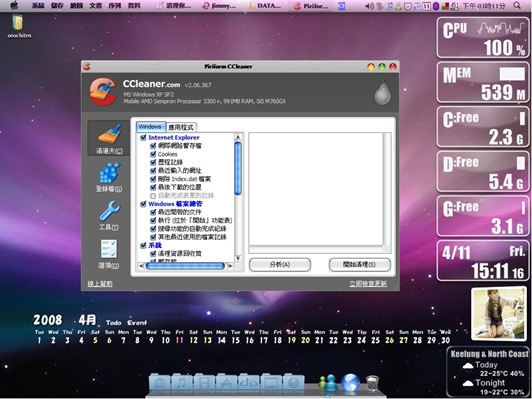The image size is (532, 399).
Task: Switch to the Windows tab
Action: tap(151, 127)
